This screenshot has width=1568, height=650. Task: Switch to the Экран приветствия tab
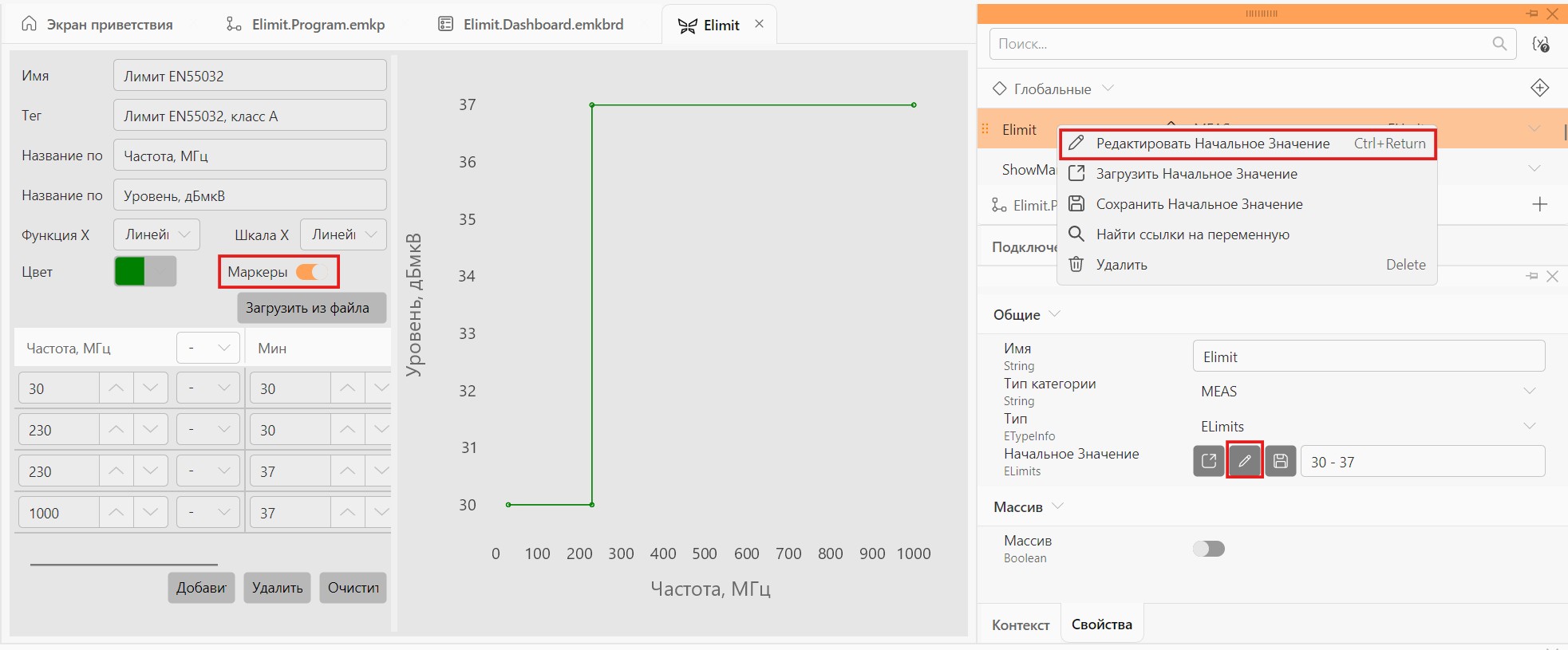(x=97, y=24)
